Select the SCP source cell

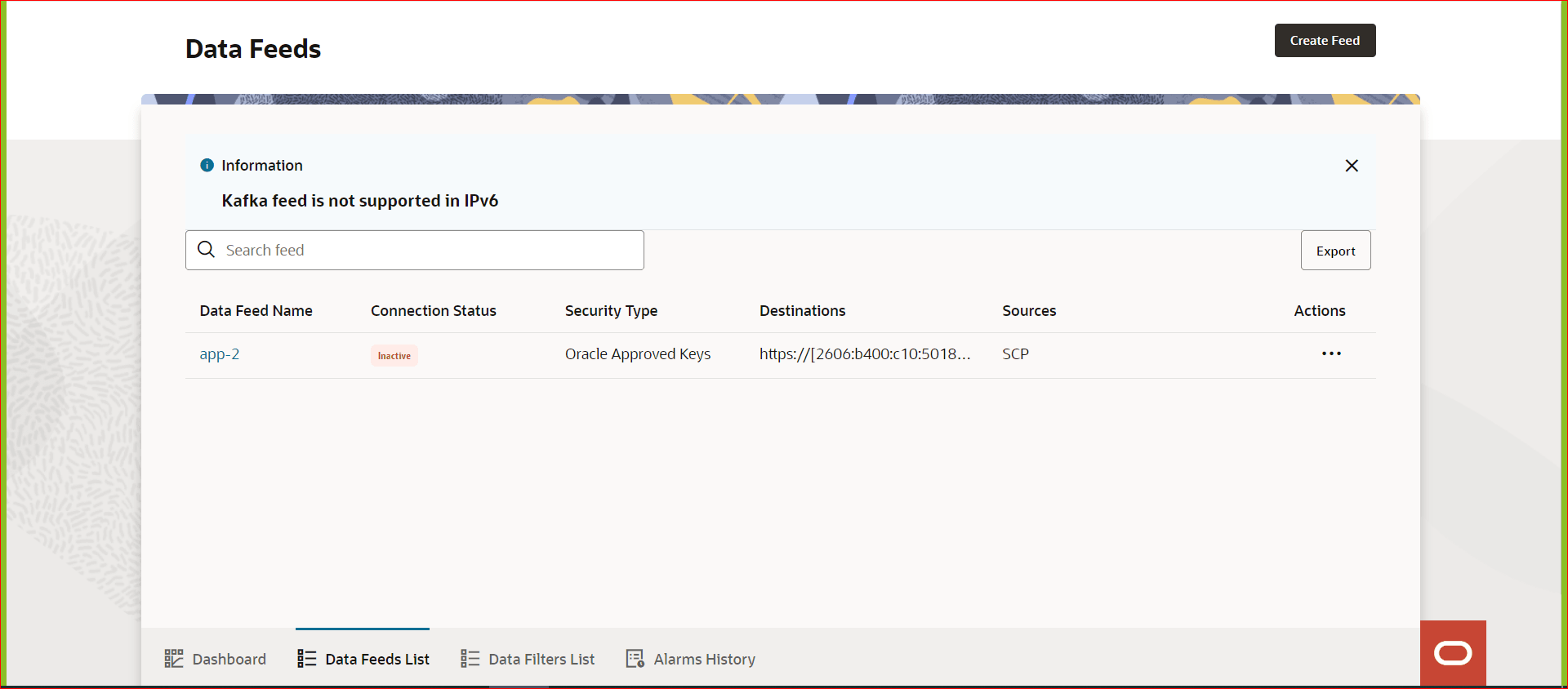(x=1015, y=354)
